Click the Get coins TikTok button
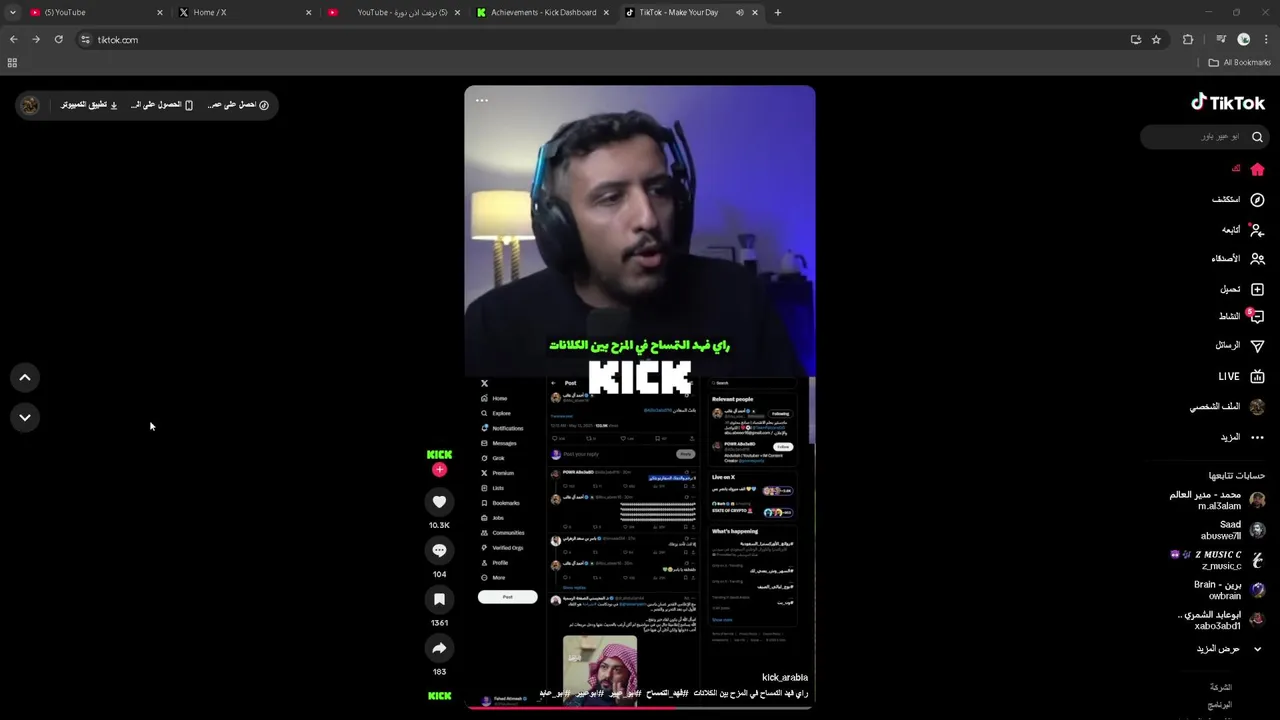1280x720 pixels. tap(238, 105)
